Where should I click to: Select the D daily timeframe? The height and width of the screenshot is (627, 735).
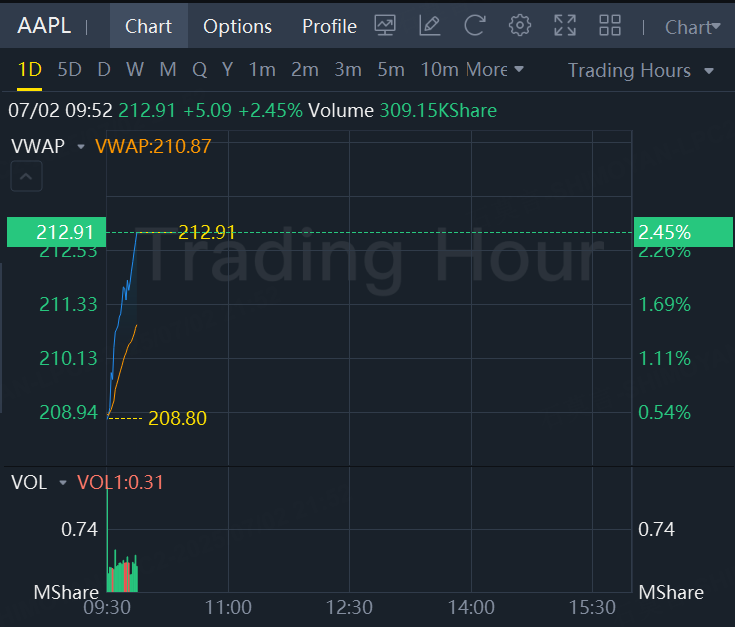(x=104, y=70)
